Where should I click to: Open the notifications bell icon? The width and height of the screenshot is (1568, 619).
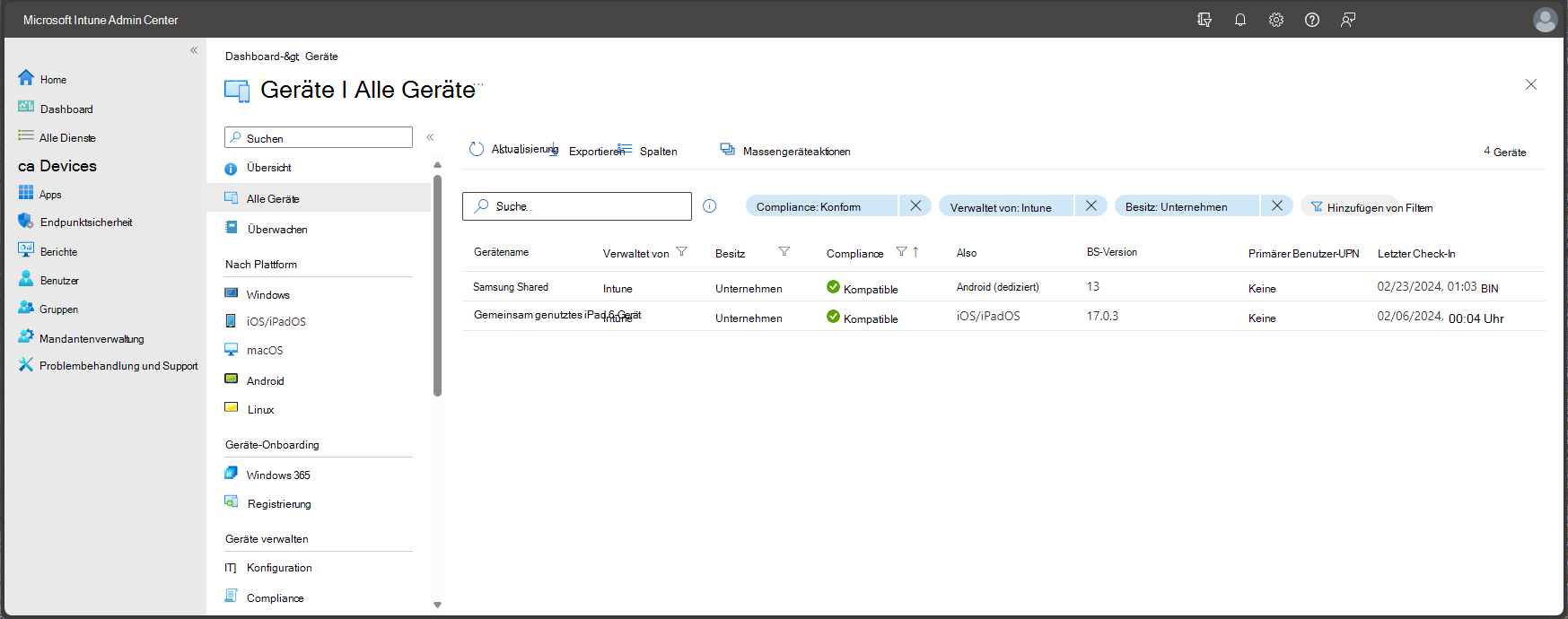(1240, 20)
